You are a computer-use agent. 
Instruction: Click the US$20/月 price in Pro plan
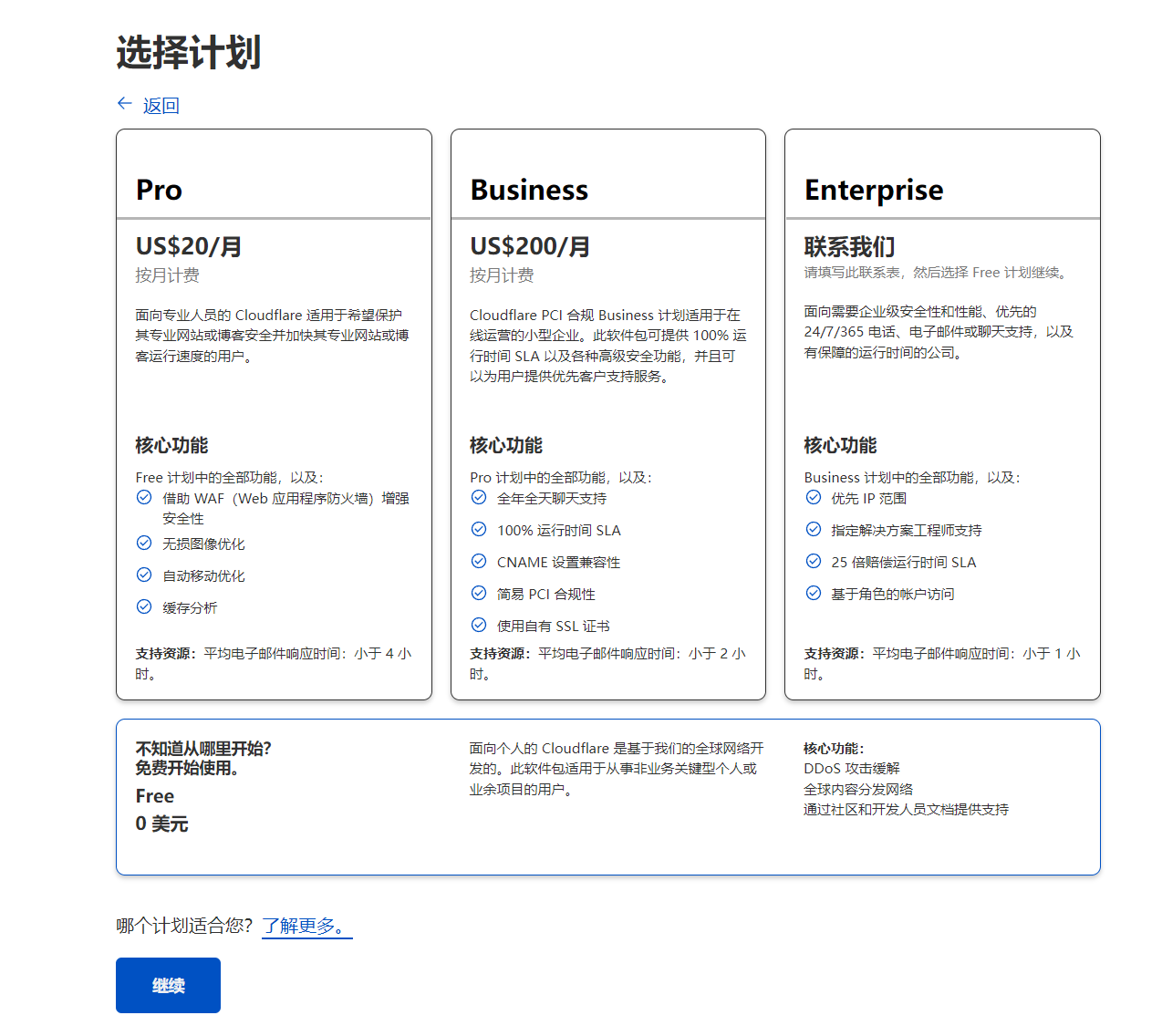[189, 246]
